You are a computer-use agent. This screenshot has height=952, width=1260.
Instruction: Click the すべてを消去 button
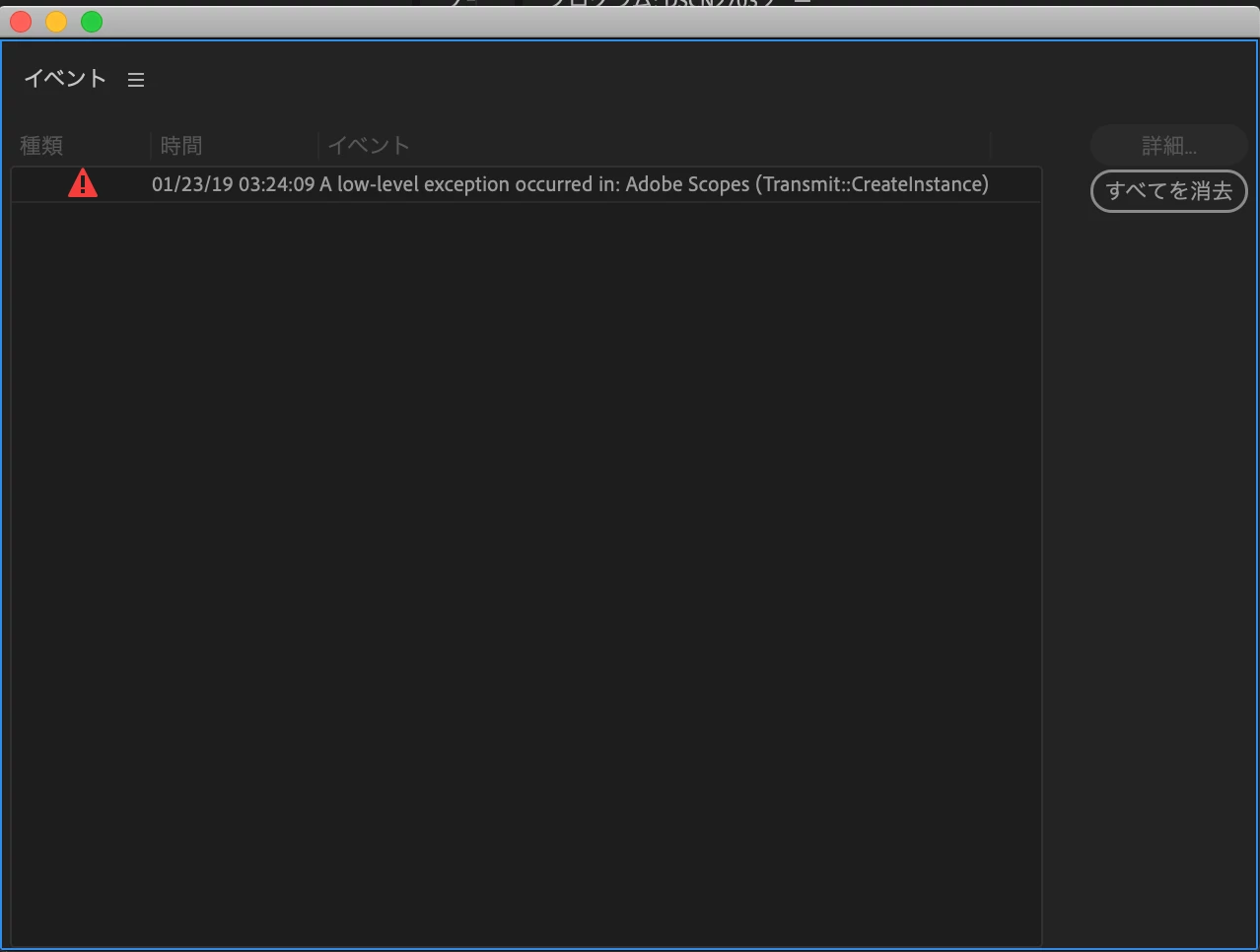point(1168,191)
